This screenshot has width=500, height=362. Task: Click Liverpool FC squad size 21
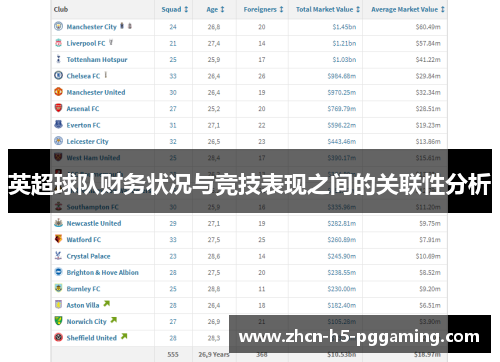[x=173, y=43]
